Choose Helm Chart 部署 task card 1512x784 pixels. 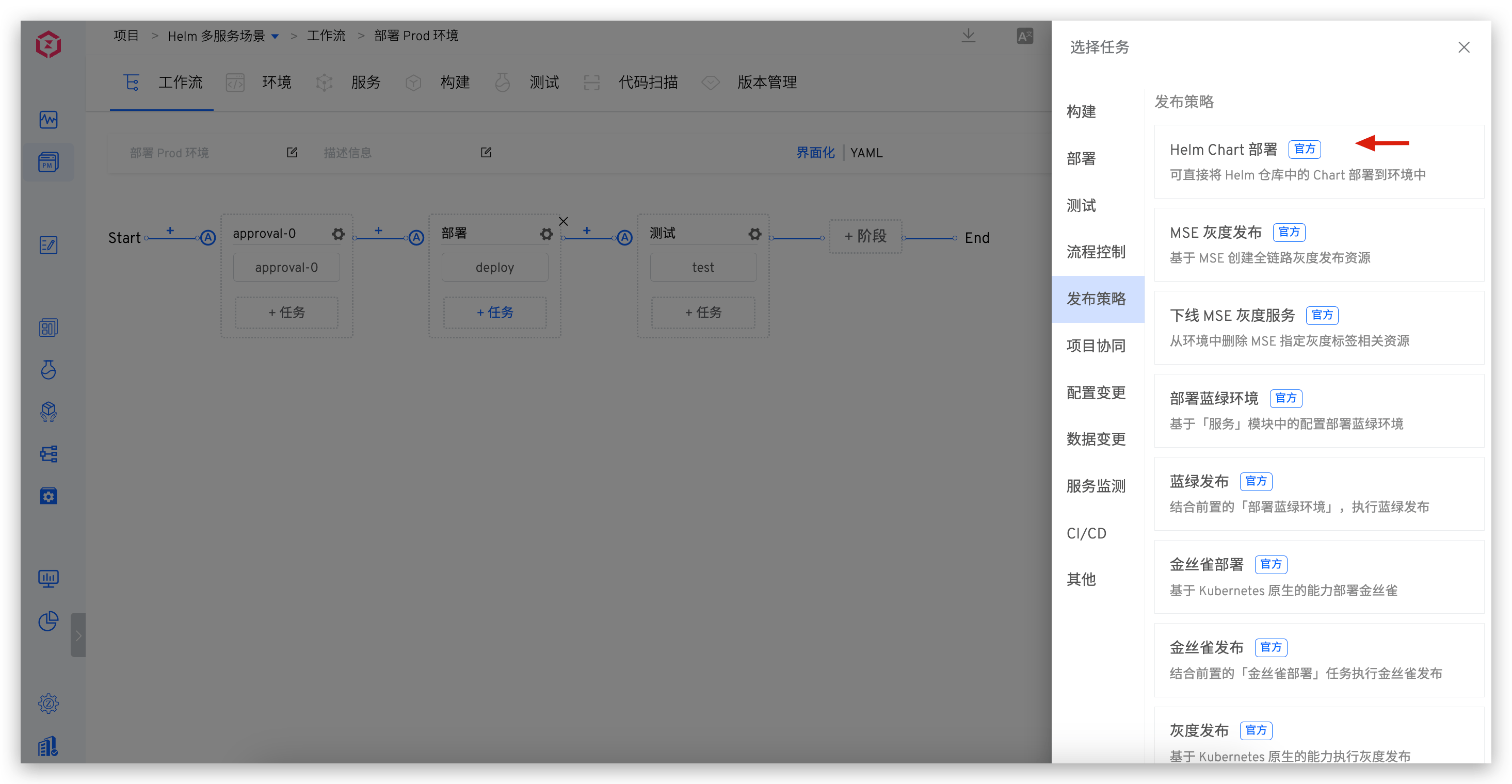1318,161
